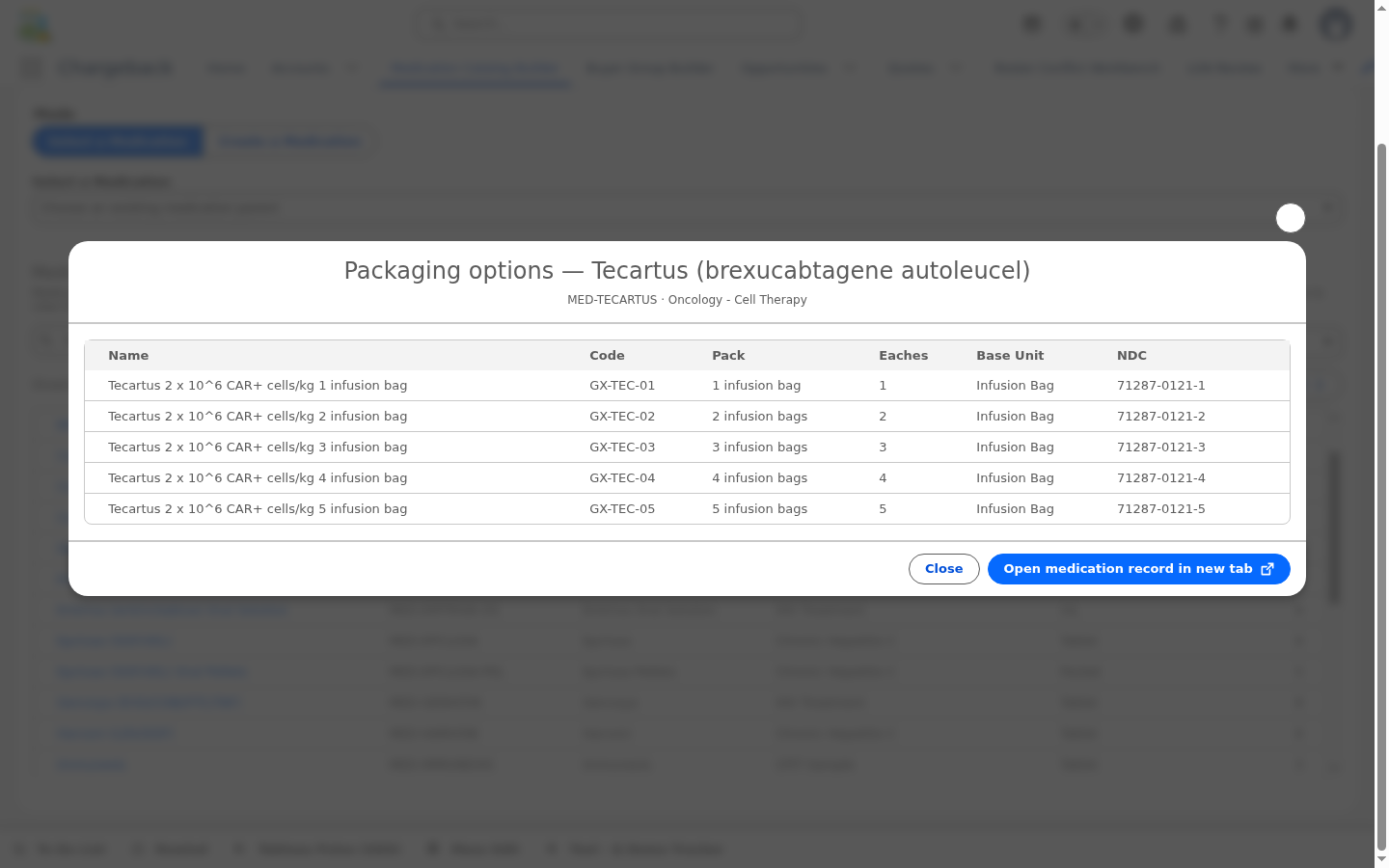Click Infusion Bag base unit in GX-TEC-03 row

coord(1015,448)
